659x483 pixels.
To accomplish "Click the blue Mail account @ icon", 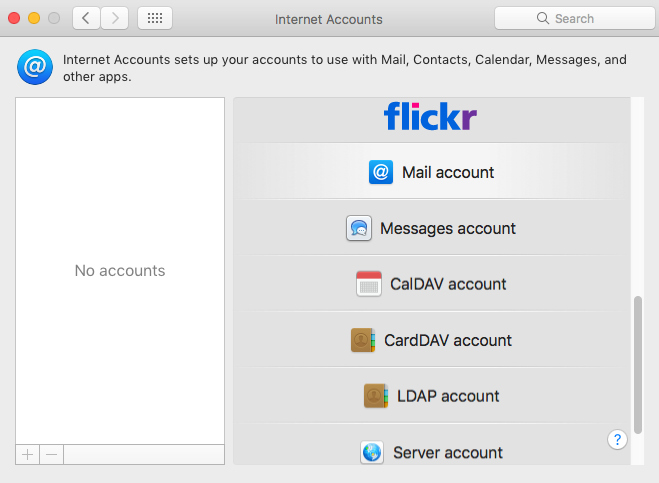I will (x=381, y=172).
